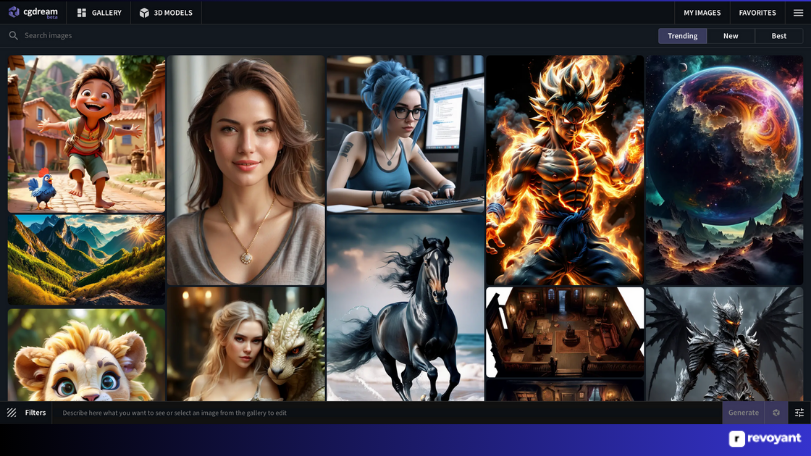Go to FAVORITES
This screenshot has height=456, width=811.
coord(757,12)
